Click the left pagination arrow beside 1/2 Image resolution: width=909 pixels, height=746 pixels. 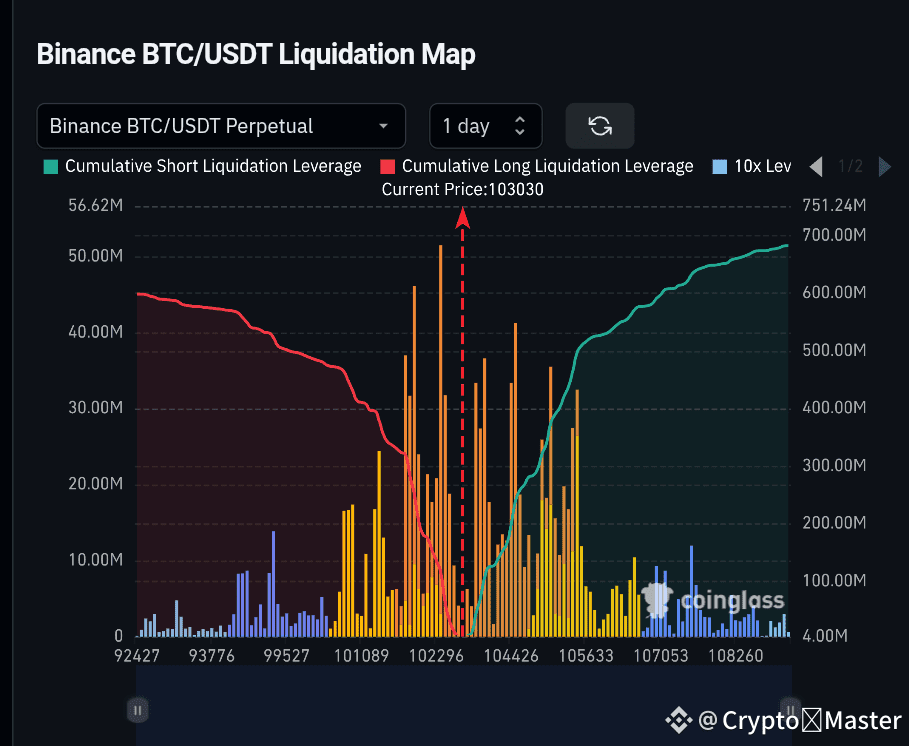pyautogui.click(x=817, y=166)
